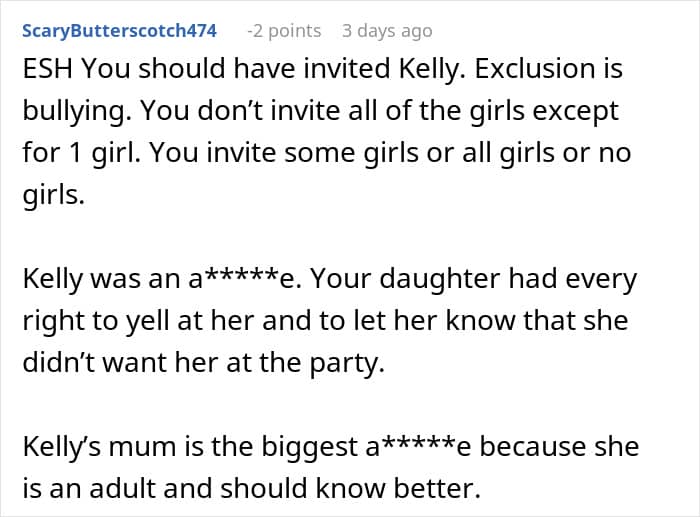
Task: Click the phrase 'Your daughter had every'
Action: click(x=473, y=279)
